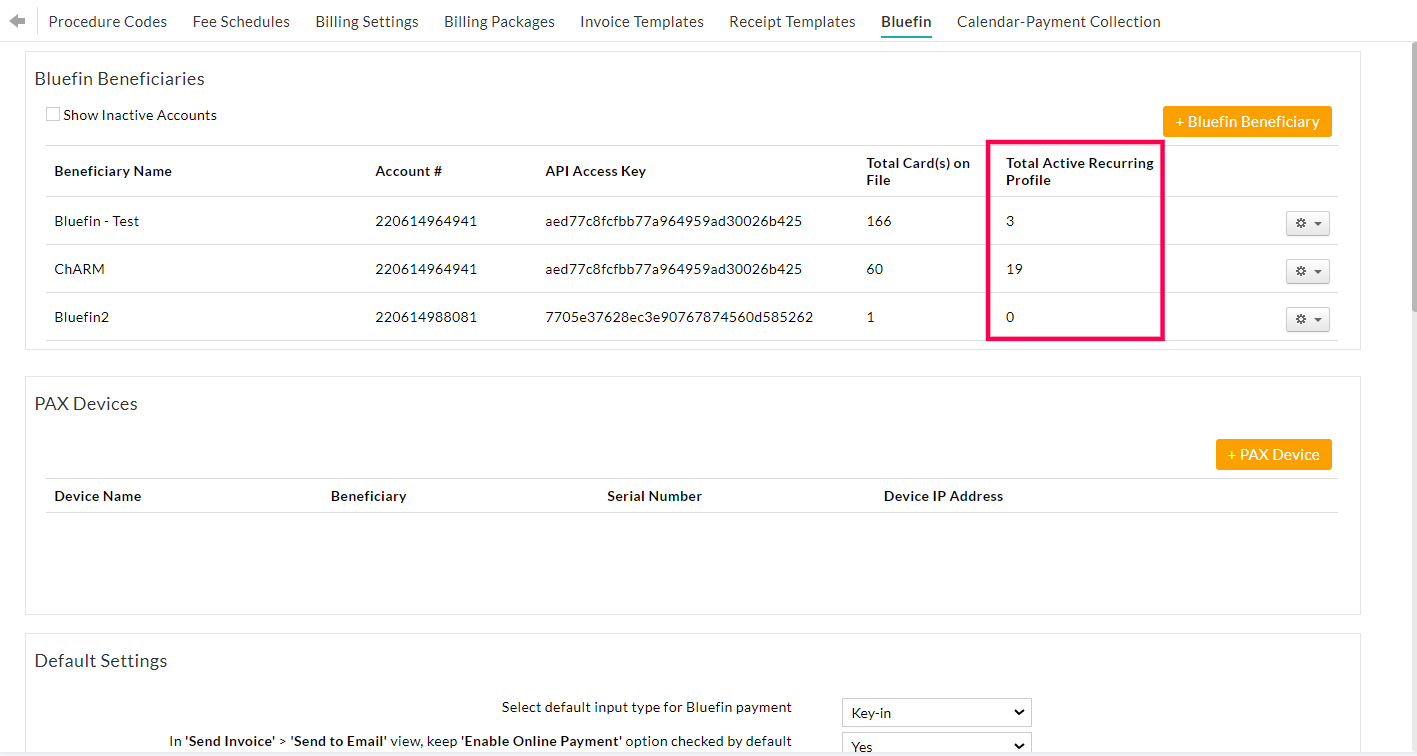Open gear menu for Bluefin - Test row
The height and width of the screenshot is (756, 1417).
(1307, 224)
